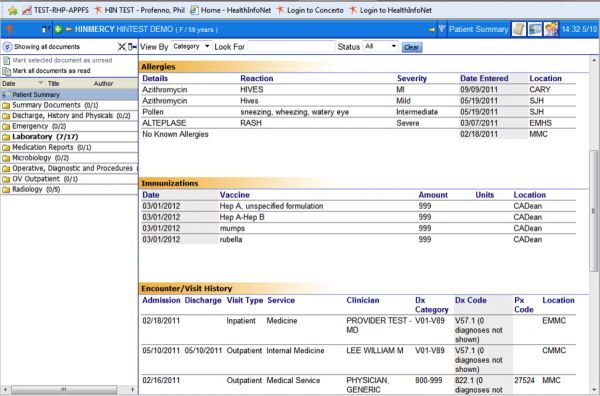Sort documents by the Date column header
This screenshot has height=396, width=600.
coord(23,83)
